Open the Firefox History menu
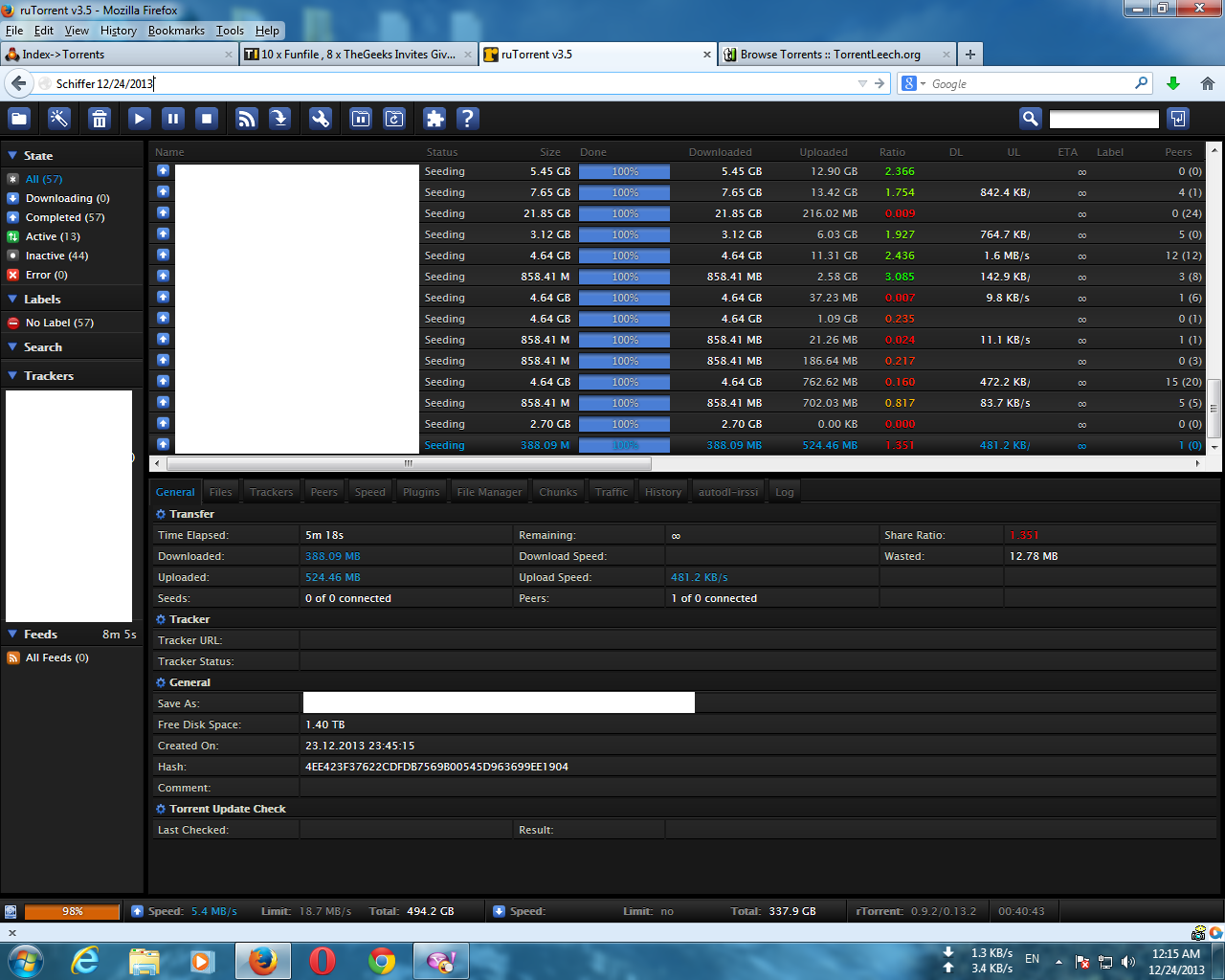Viewport: 1225px width, 980px height. 119,31
